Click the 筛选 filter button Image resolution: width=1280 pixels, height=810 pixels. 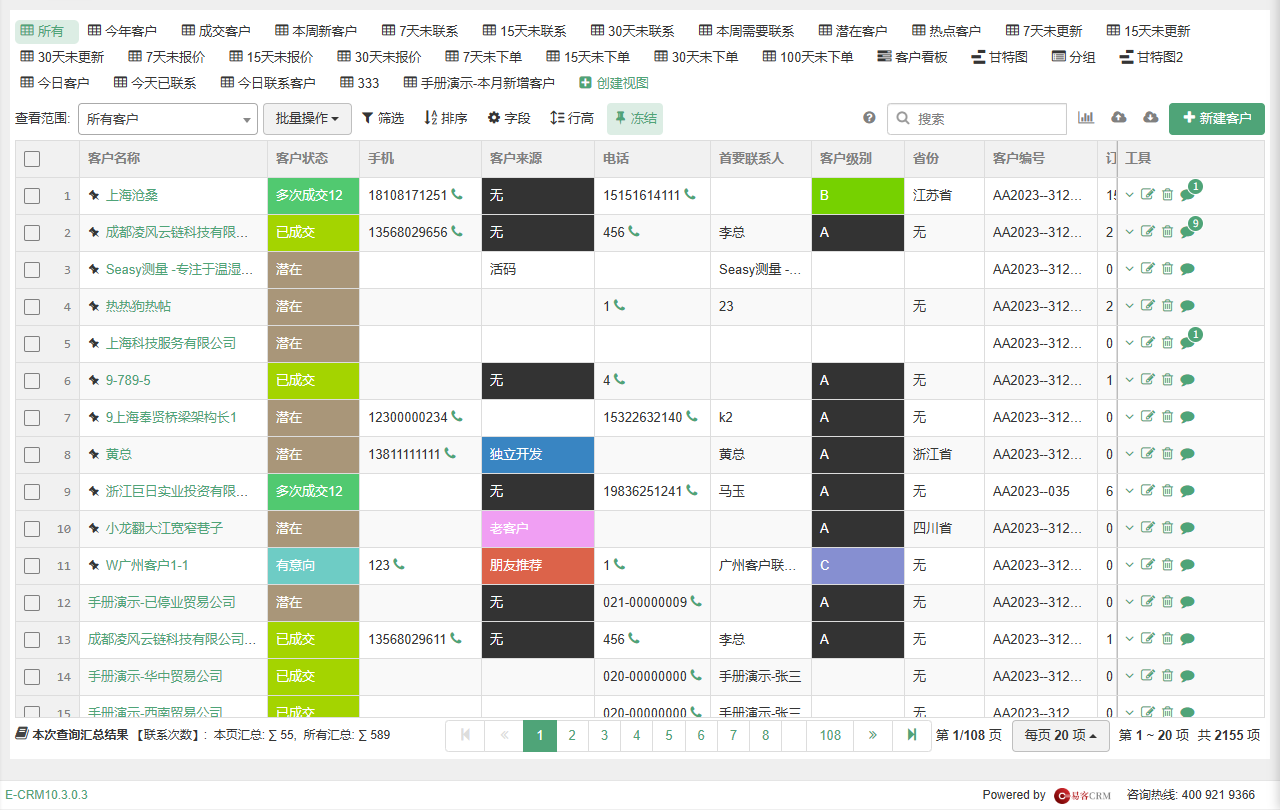(x=383, y=119)
